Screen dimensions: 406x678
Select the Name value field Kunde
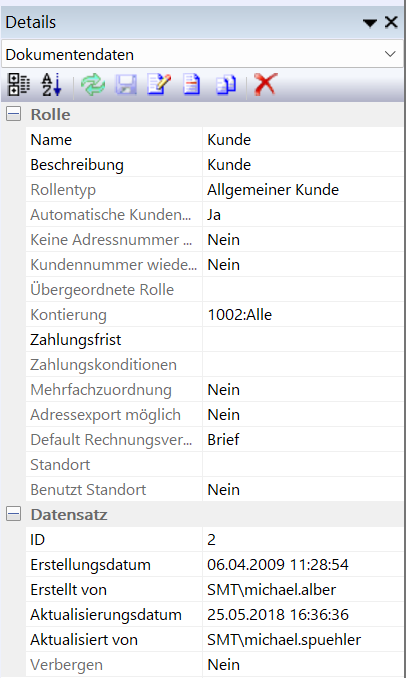tap(303, 140)
